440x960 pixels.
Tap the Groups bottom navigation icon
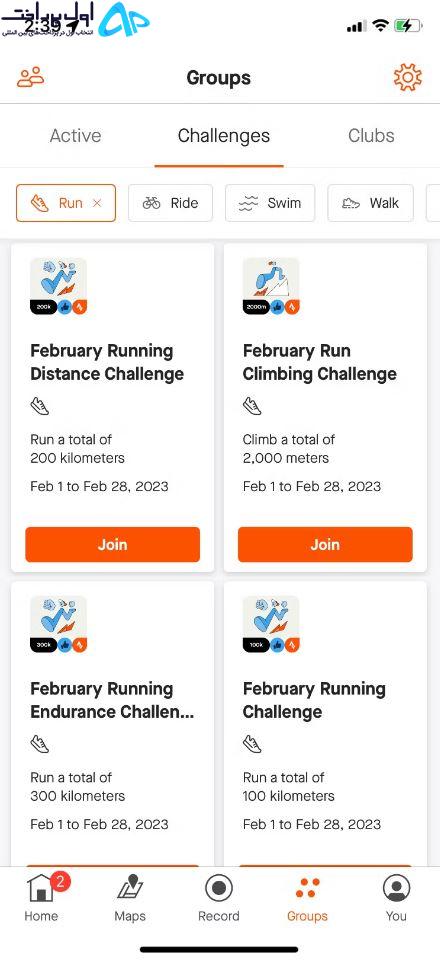(x=307, y=888)
